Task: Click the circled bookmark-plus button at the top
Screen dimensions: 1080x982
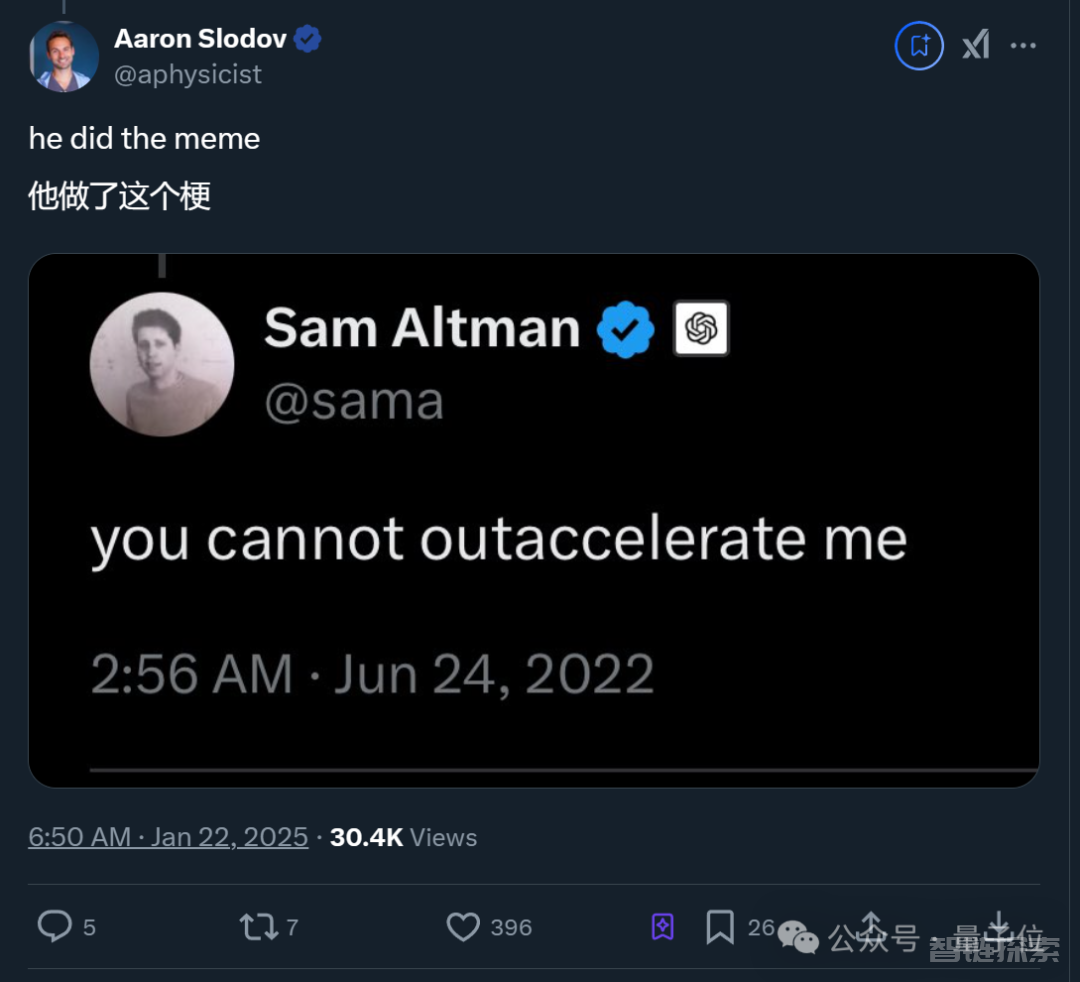Action: pos(919,46)
